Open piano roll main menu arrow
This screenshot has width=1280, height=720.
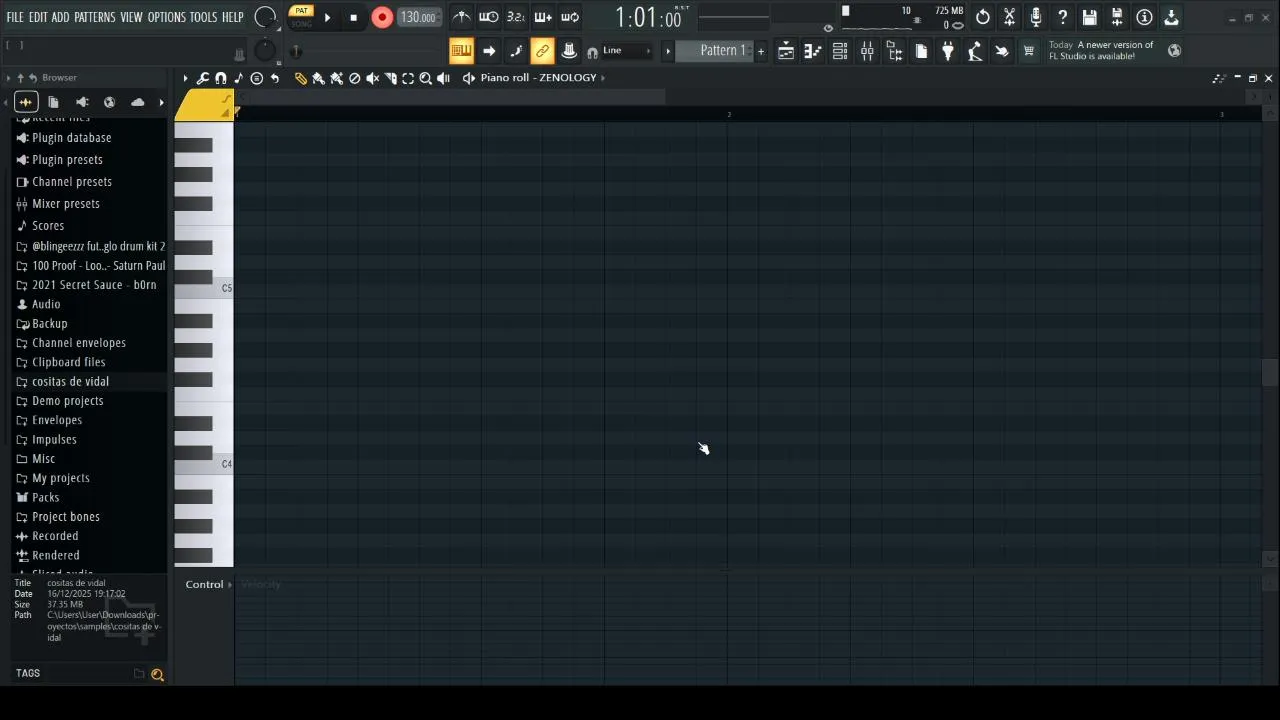point(185,78)
